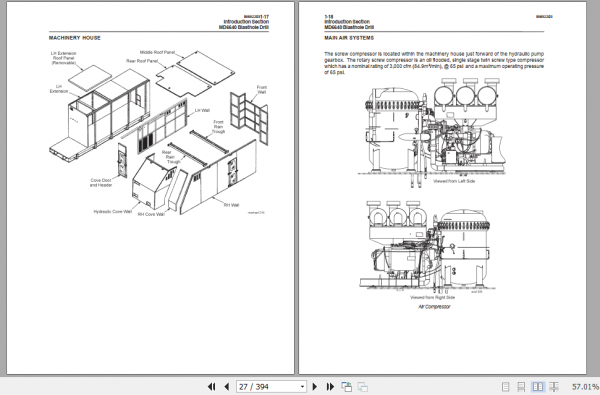The height and width of the screenshot is (395, 600).
Task: Switch to two-page continuous view
Action: pyautogui.click(x=554, y=387)
